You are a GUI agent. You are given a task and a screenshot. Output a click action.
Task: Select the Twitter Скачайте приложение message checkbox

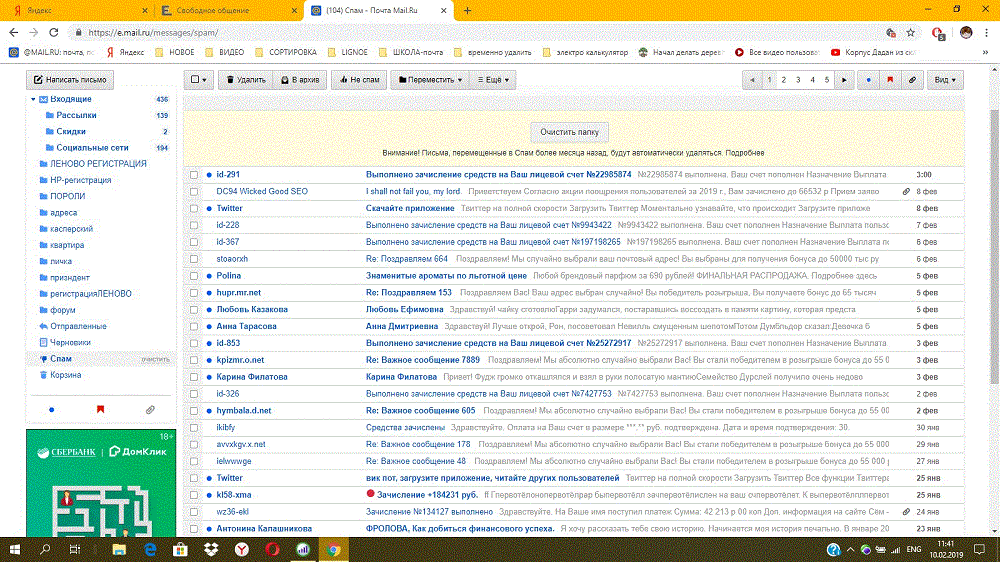tap(194, 208)
